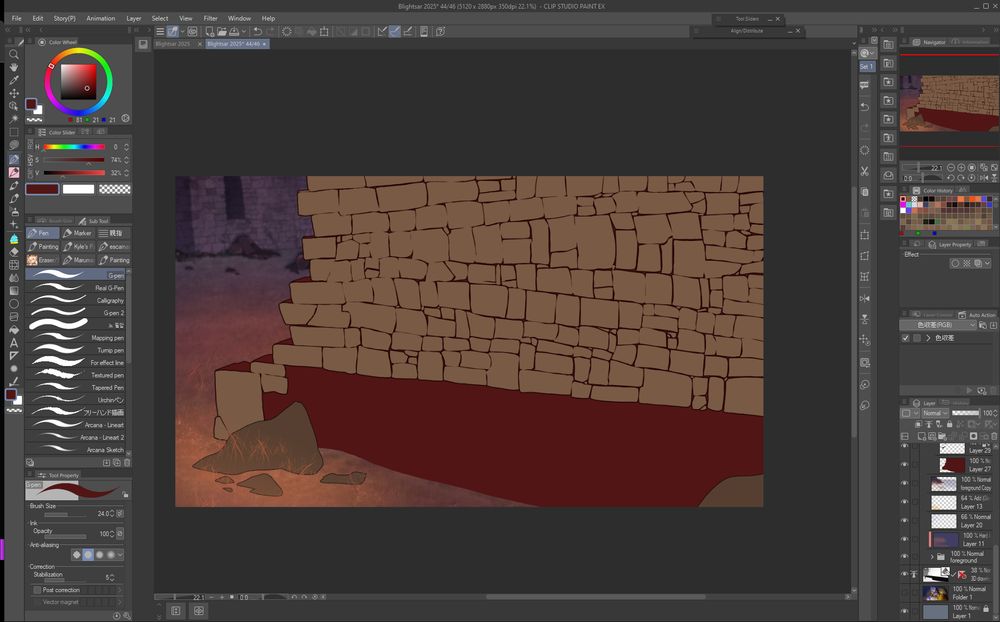This screenshot has width=1000, height=622.
Task: Select the Rectangle selection tool
Action: (14, 132)
